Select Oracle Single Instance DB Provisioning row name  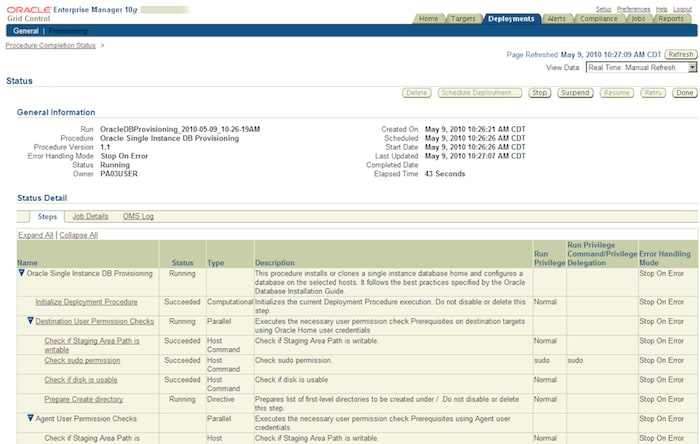pos(89,274)
